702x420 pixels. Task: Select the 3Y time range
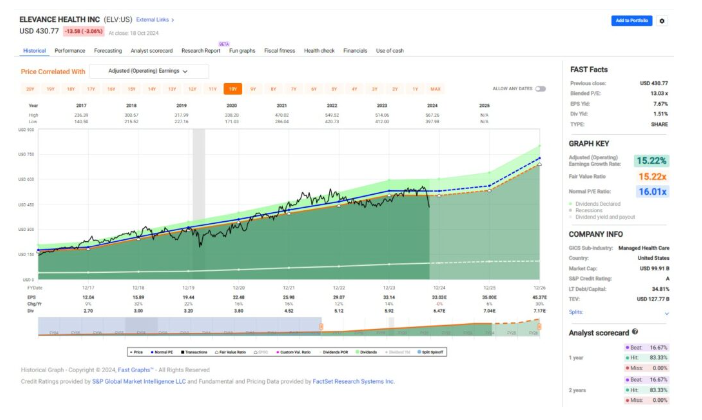375,89
